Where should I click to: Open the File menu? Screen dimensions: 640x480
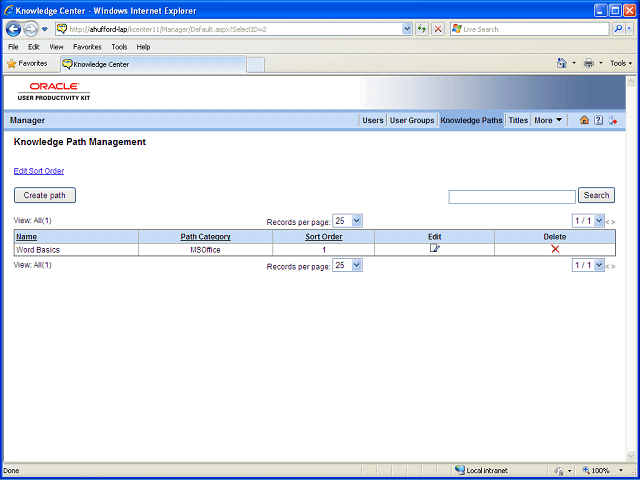pyautogui.click(x=13, y=47)
